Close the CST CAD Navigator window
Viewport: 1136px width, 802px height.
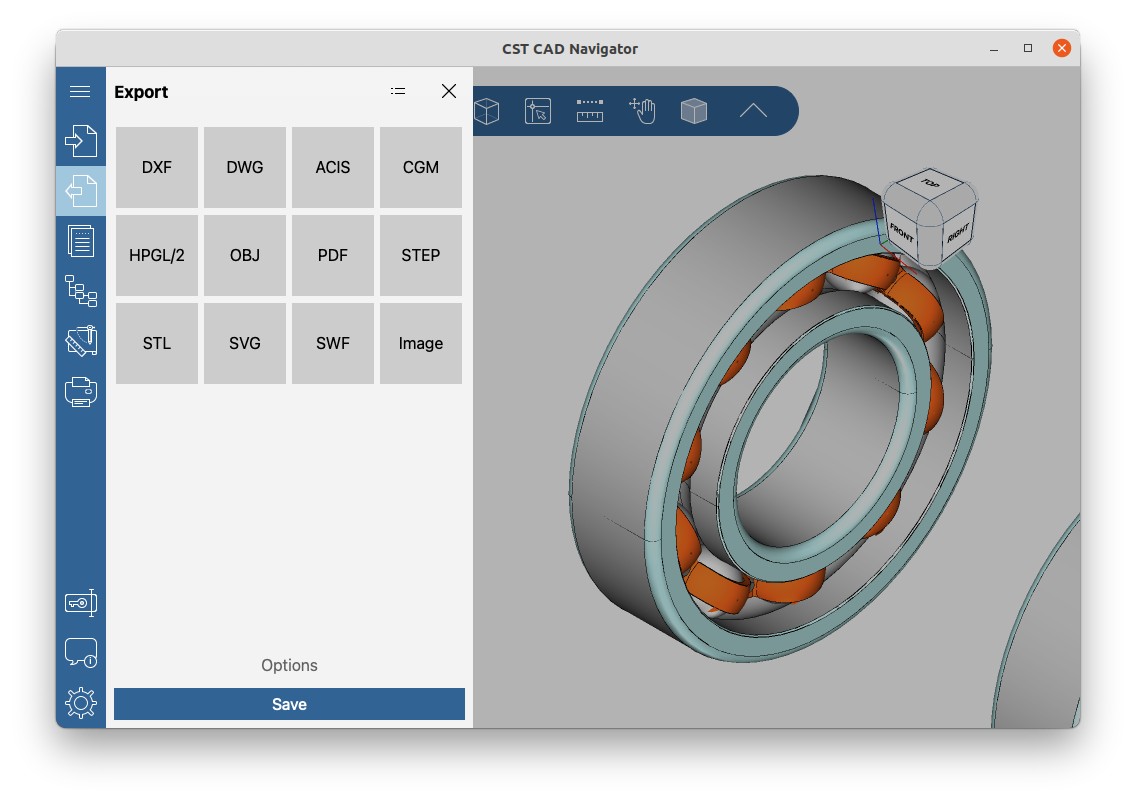1061,48
